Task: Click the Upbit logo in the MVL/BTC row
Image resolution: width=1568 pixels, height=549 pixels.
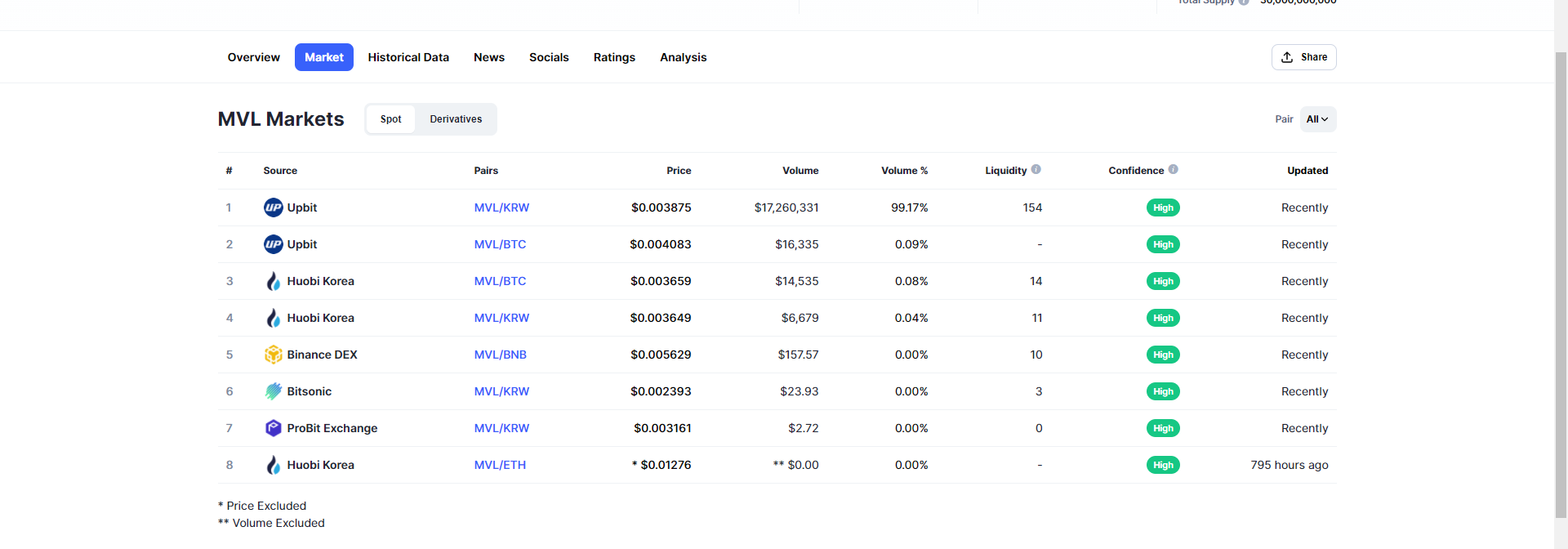Action: point(273,244)
